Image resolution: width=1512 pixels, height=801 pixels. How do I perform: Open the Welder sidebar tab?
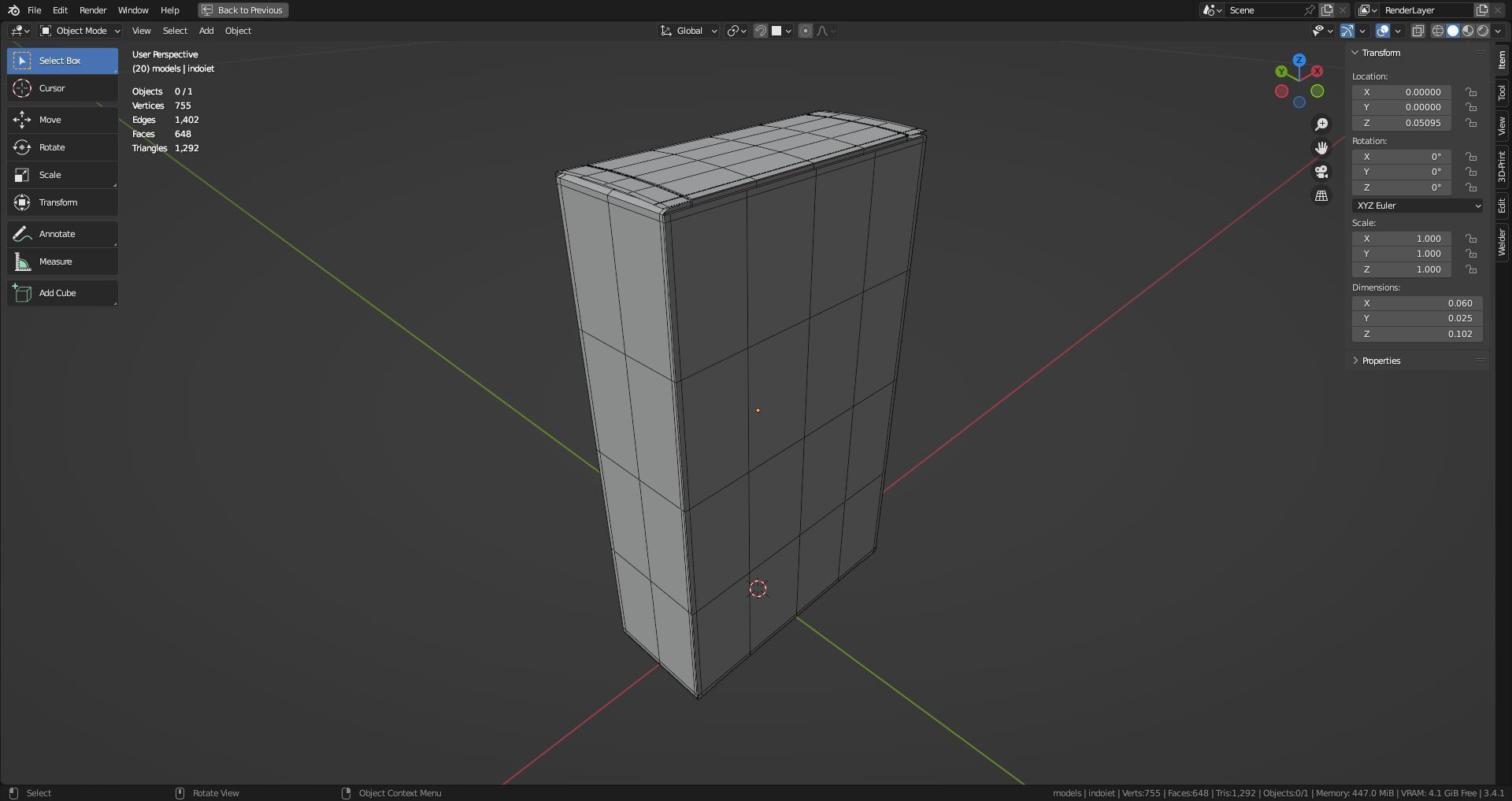tap(1502, 243)
